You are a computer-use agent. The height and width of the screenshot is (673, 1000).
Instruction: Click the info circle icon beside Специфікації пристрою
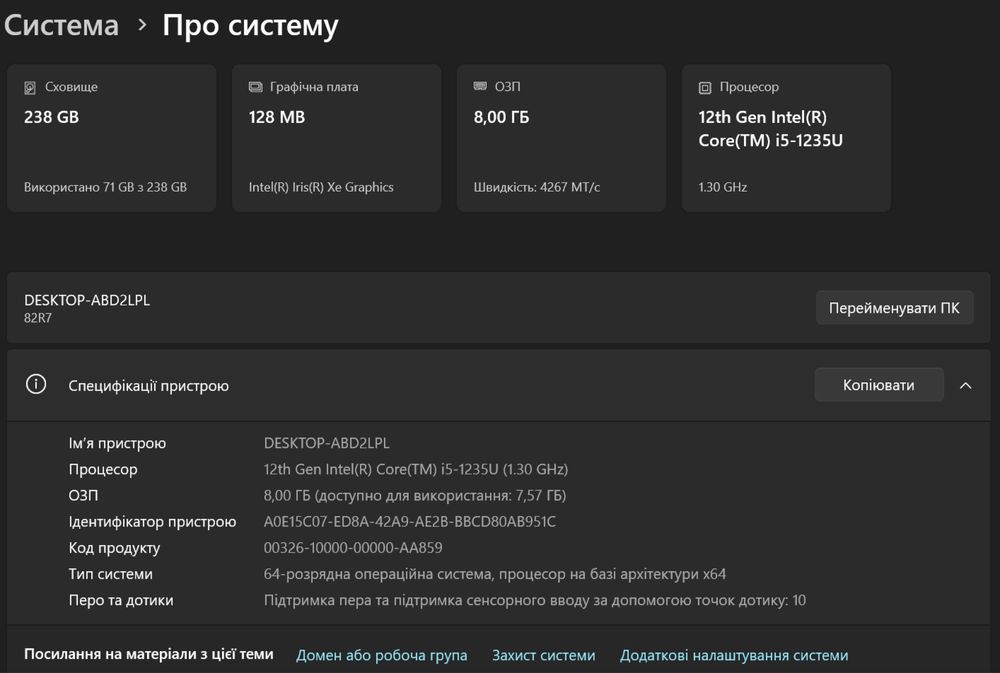[x=36, y=384]
